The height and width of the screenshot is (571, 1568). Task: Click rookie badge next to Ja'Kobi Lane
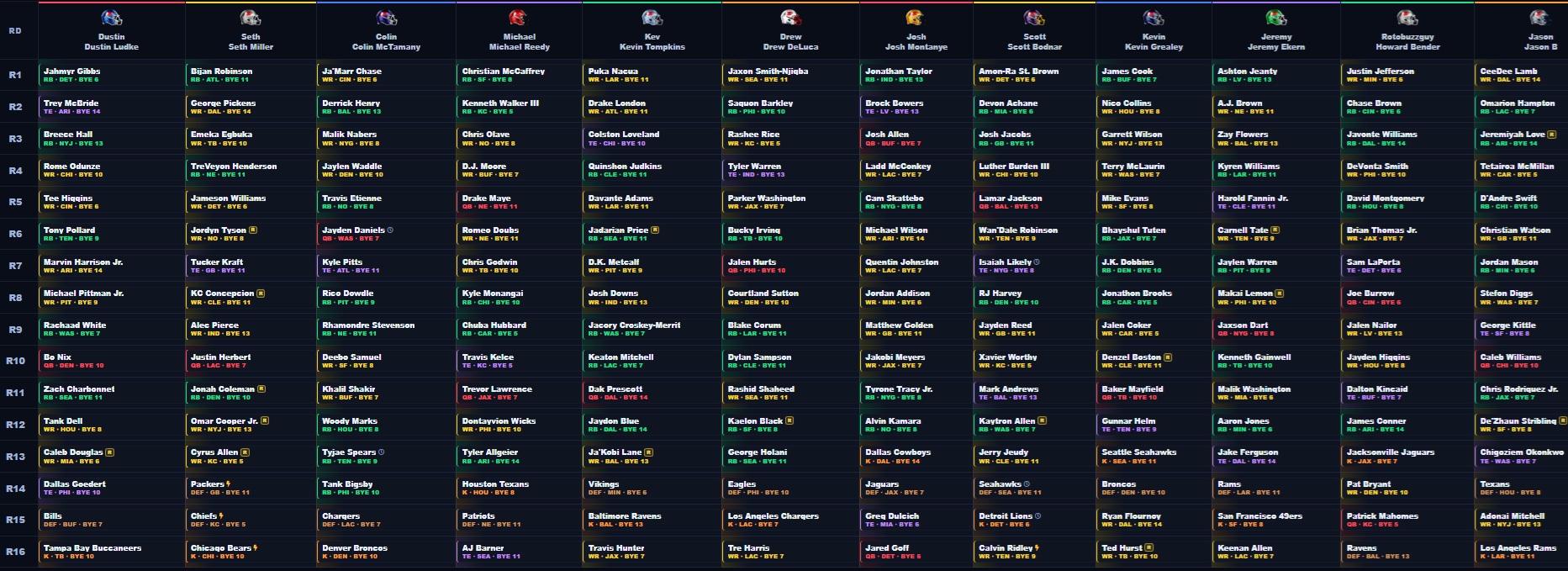(648, 452)
